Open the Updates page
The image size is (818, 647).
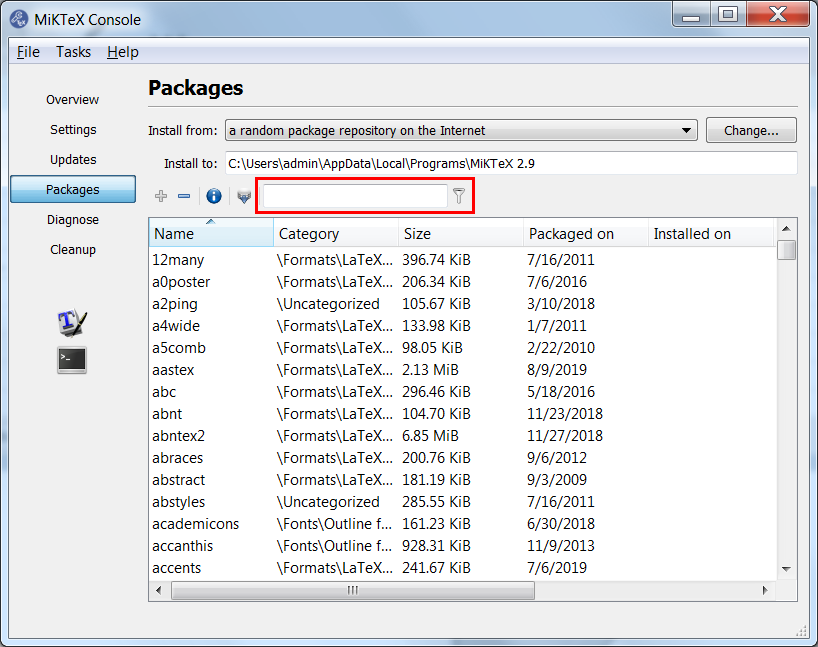click(x=73, y=160)
